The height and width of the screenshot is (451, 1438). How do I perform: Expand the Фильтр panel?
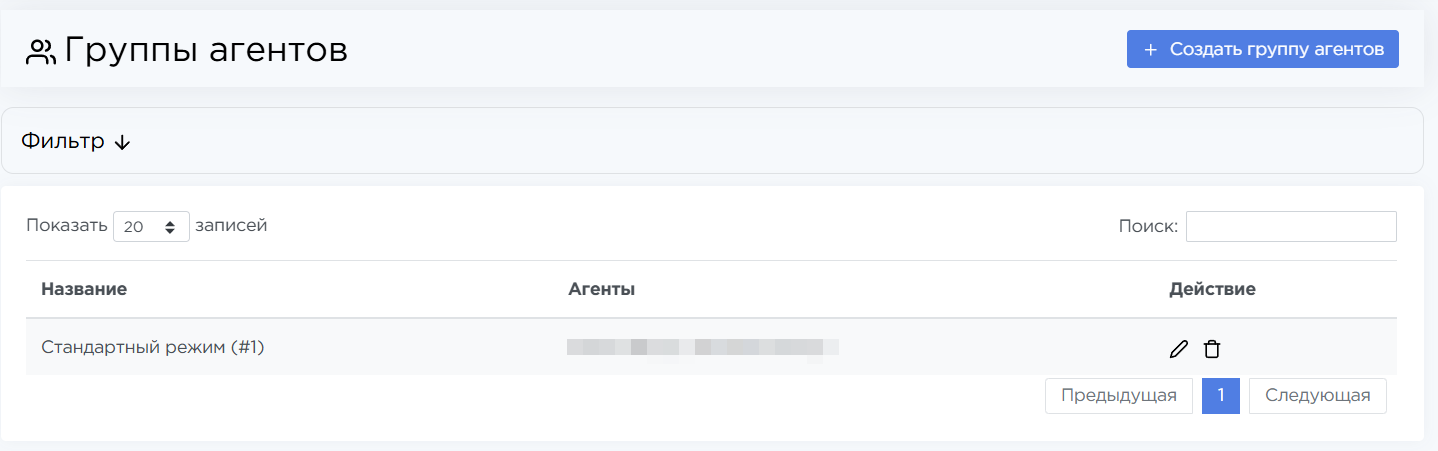pyautogui.click(x=63, y=142)
